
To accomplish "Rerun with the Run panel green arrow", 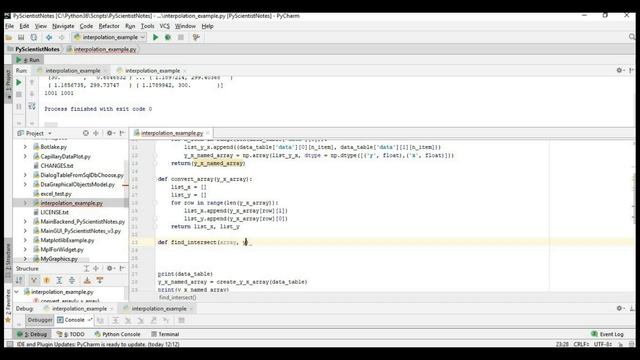I will (x=19, y=82).
